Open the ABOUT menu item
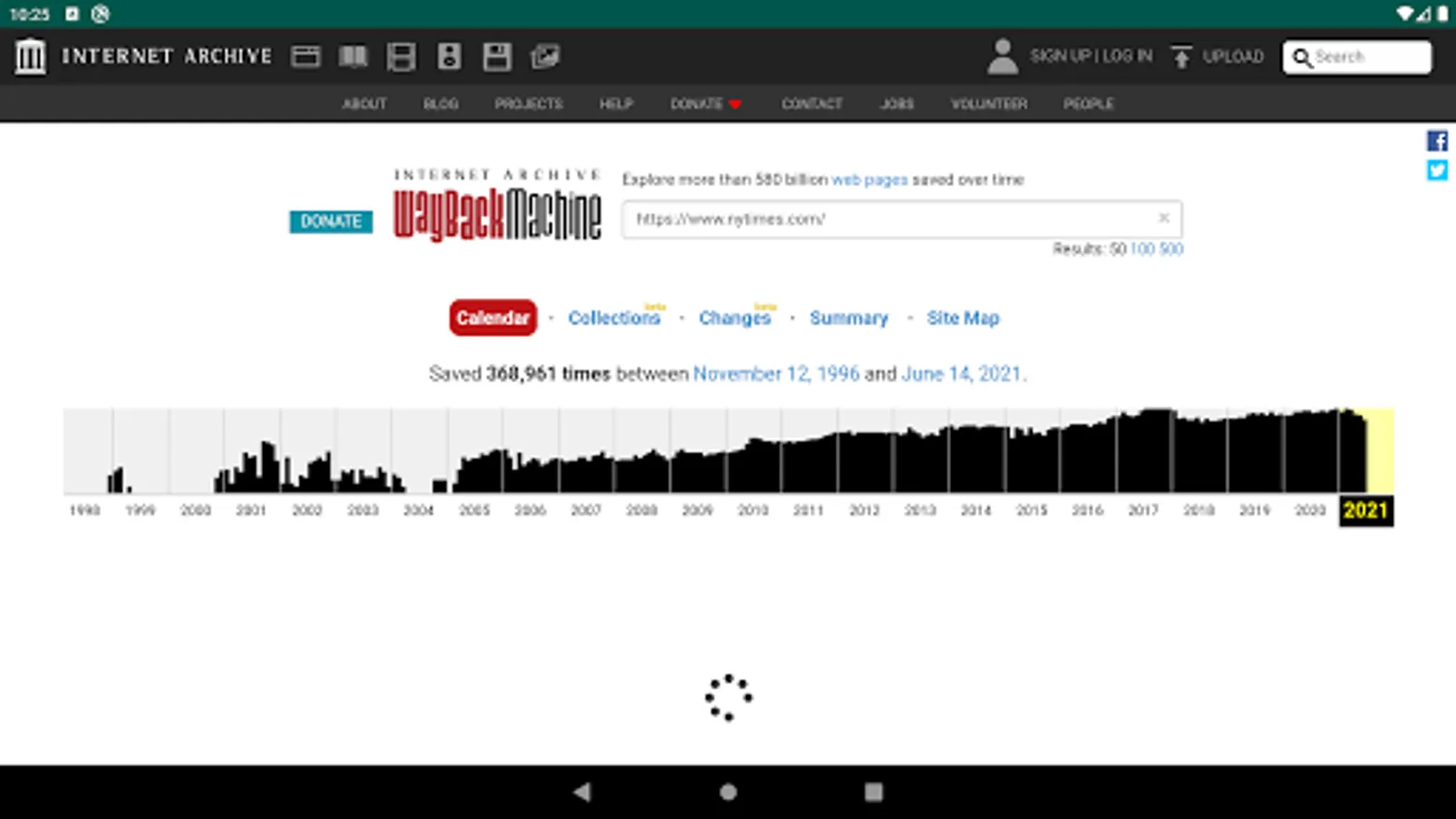The height and width of the screenshot is (819, 1456). click(364, 104)
